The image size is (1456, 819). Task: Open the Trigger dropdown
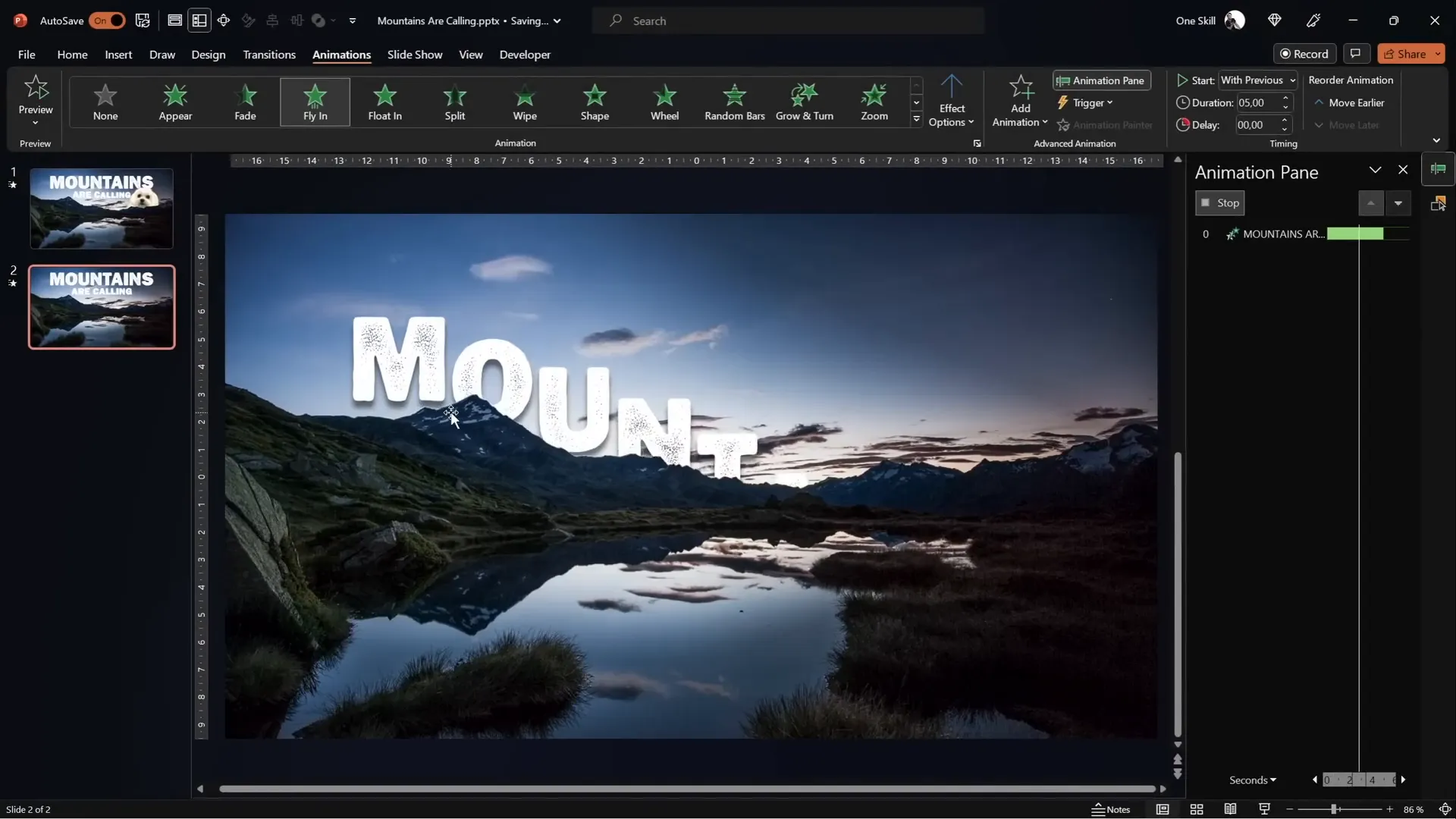pyautogui.click(x=1085, y=102)
